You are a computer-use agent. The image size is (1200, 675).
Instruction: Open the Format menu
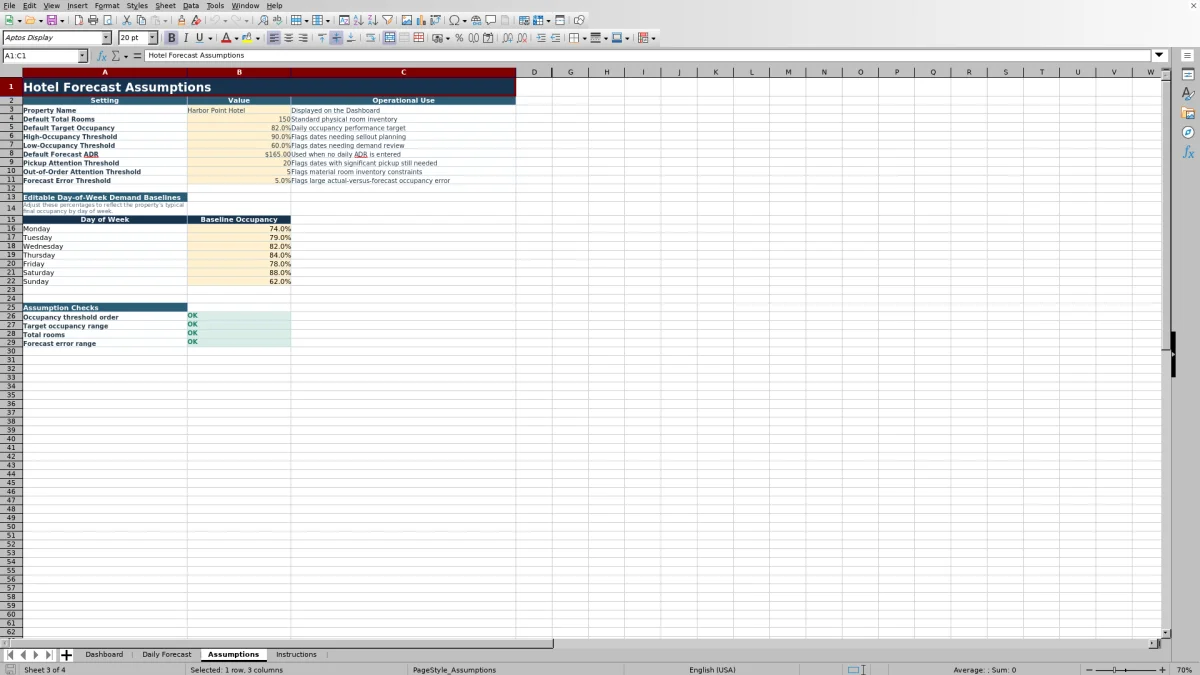[107, 5]
